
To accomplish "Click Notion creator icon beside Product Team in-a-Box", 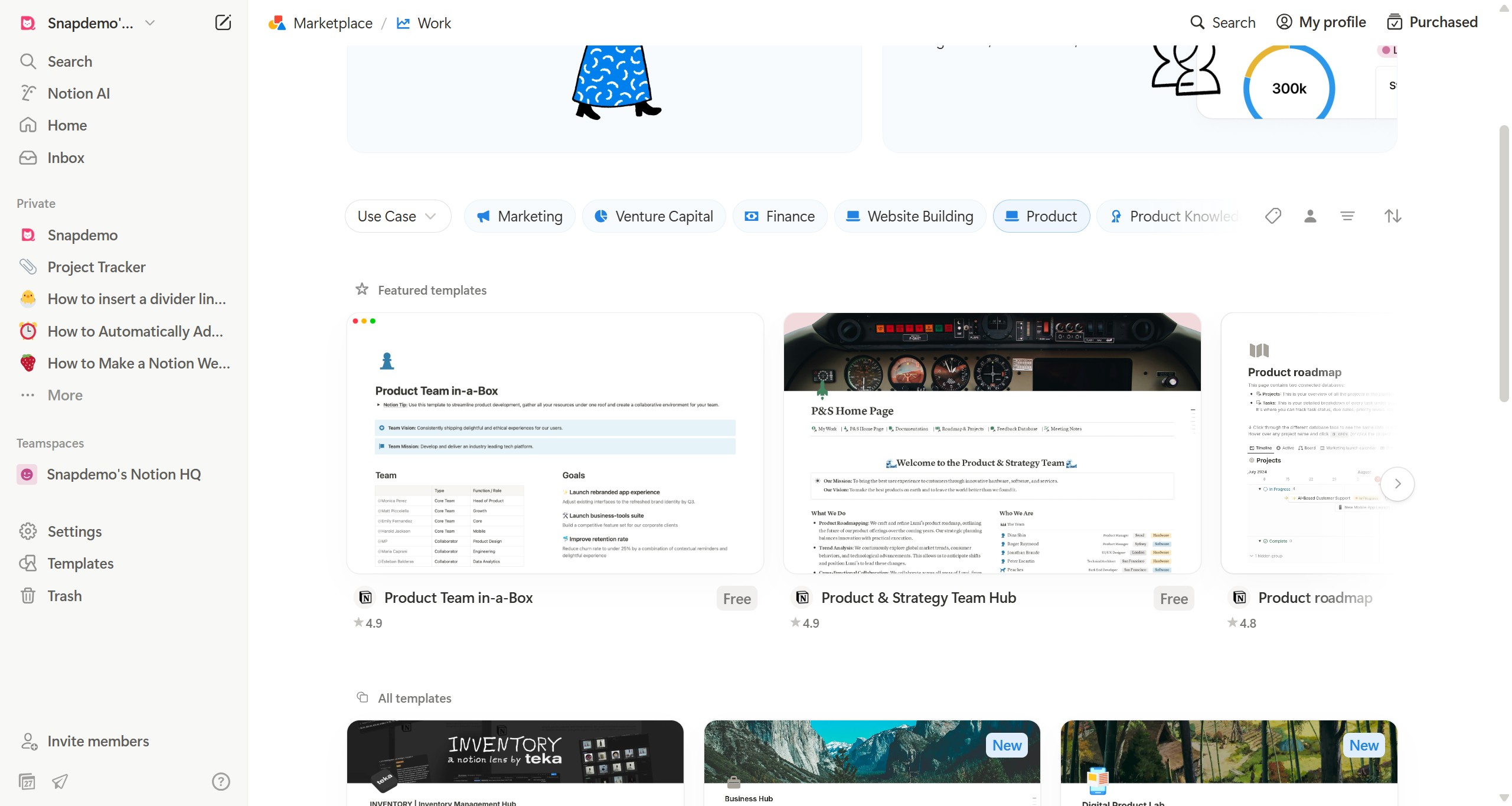I will (365, 598).
